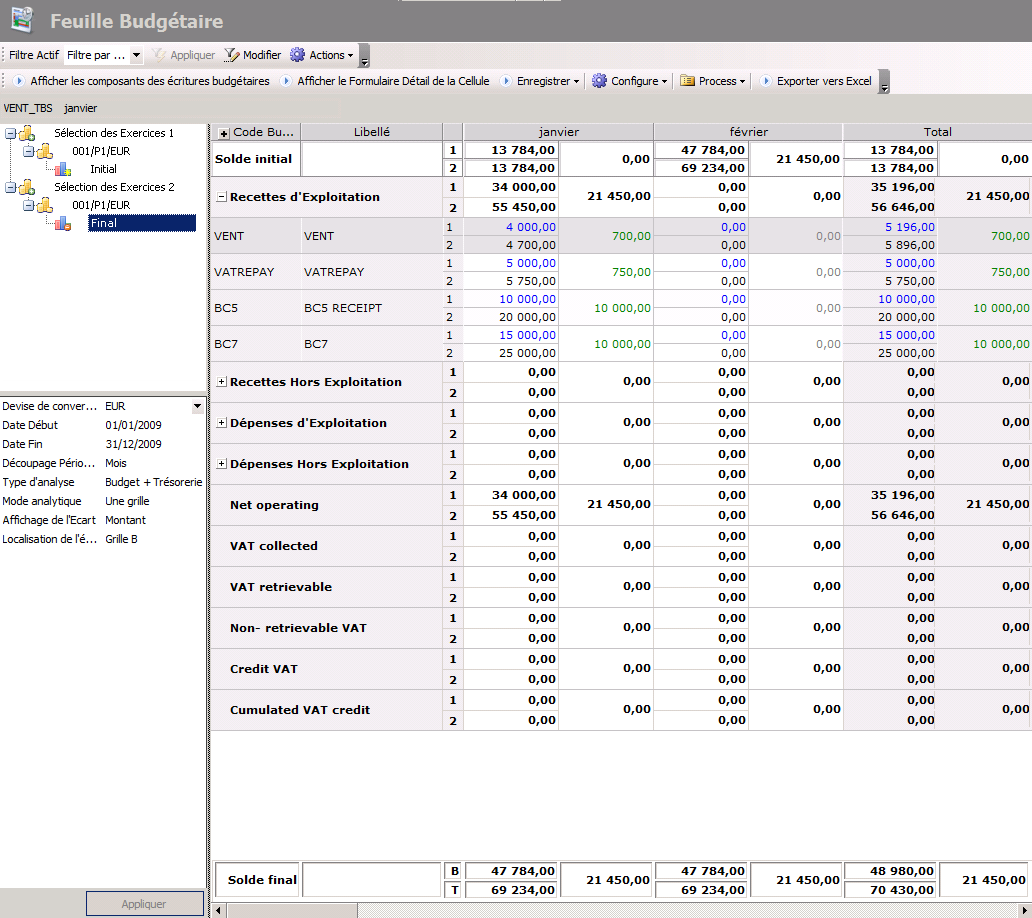
Task: Click the horizontal scrollbar under the grid
Action: pyautogui.click(x=620, y=910)
